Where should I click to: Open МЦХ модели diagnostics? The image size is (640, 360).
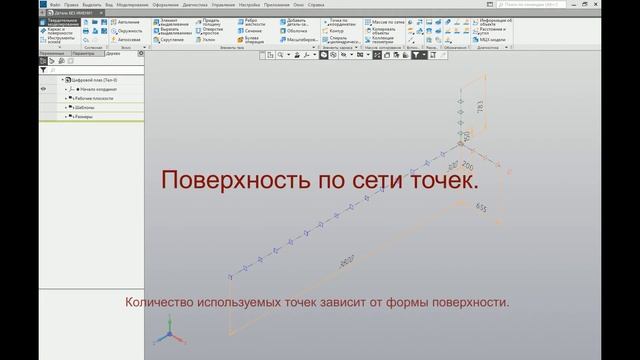coord(489,40)
